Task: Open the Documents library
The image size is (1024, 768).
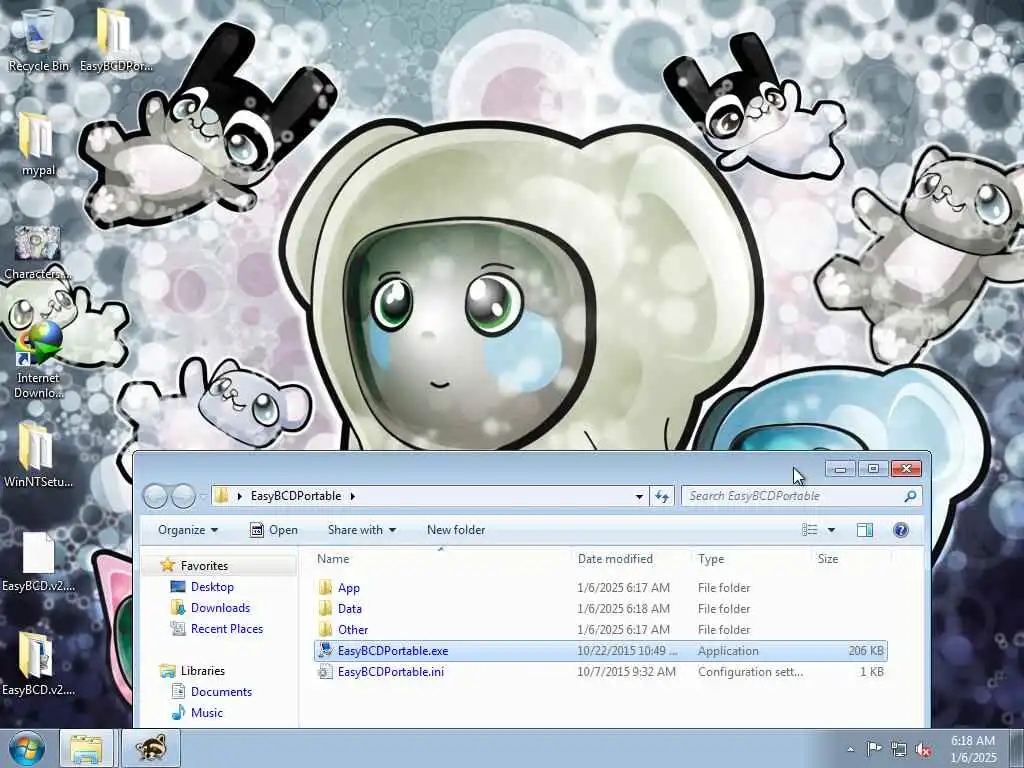Action: pos(221,692)
